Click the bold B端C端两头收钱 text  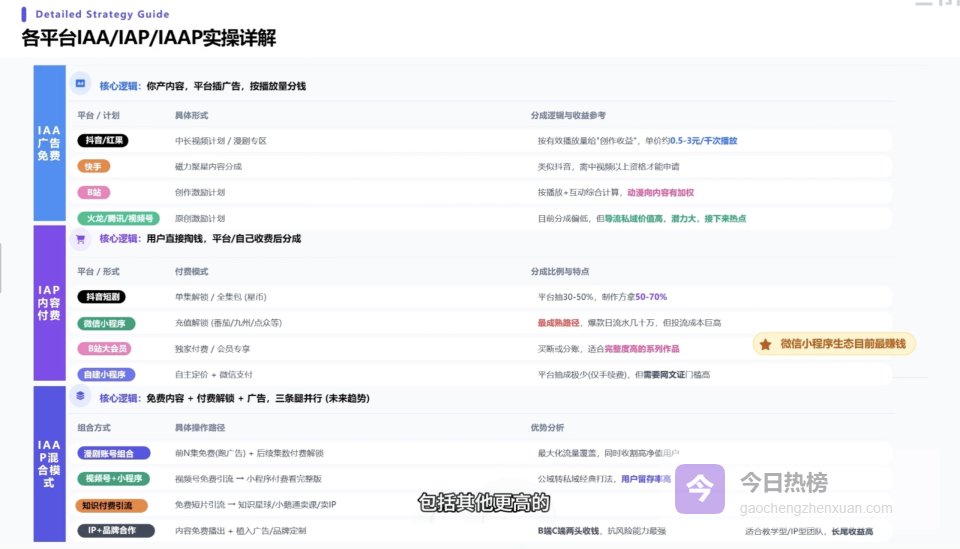pos(568,531)
